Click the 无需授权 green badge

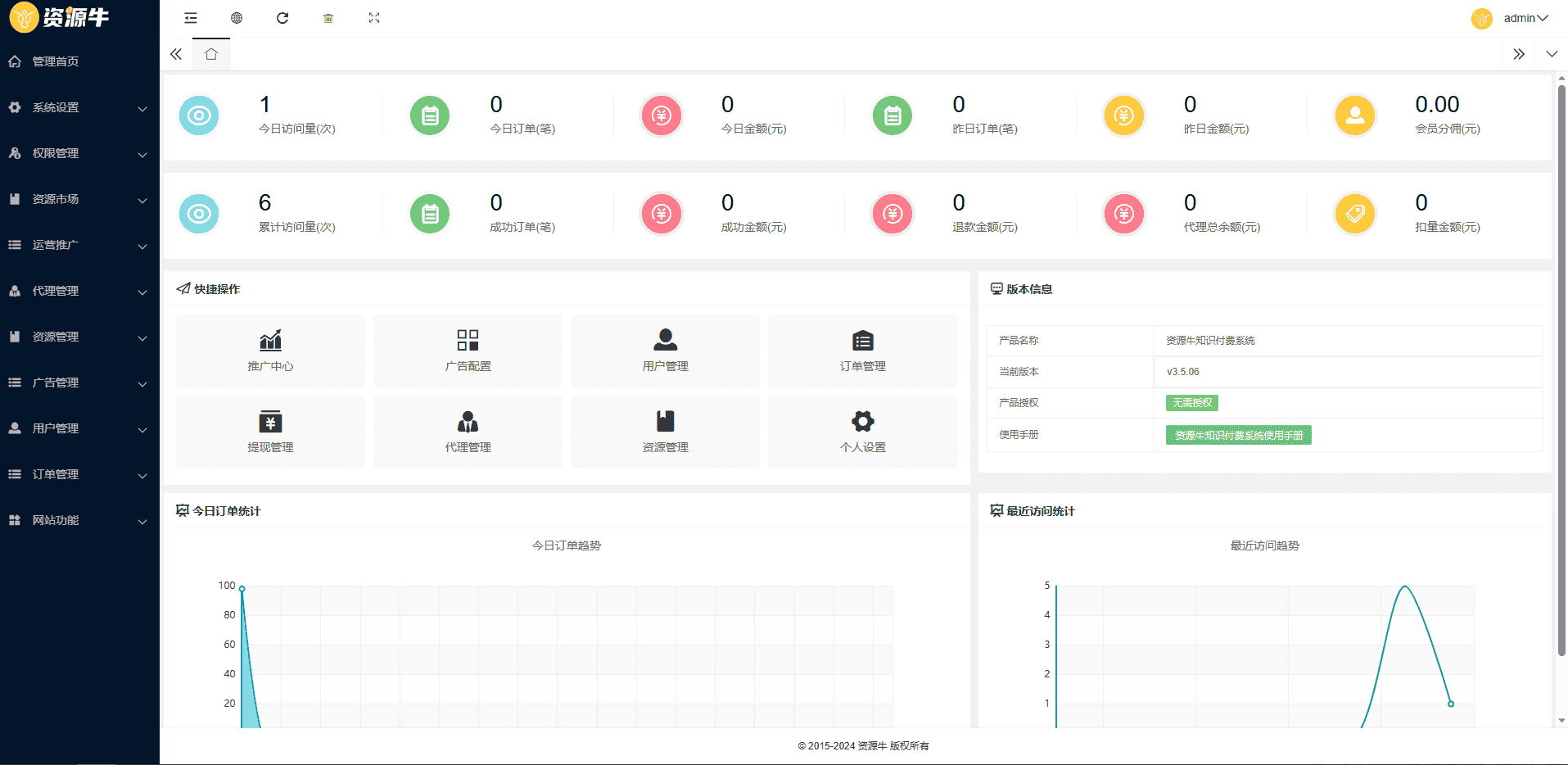pyautogui.click(x=1191, y=403)
